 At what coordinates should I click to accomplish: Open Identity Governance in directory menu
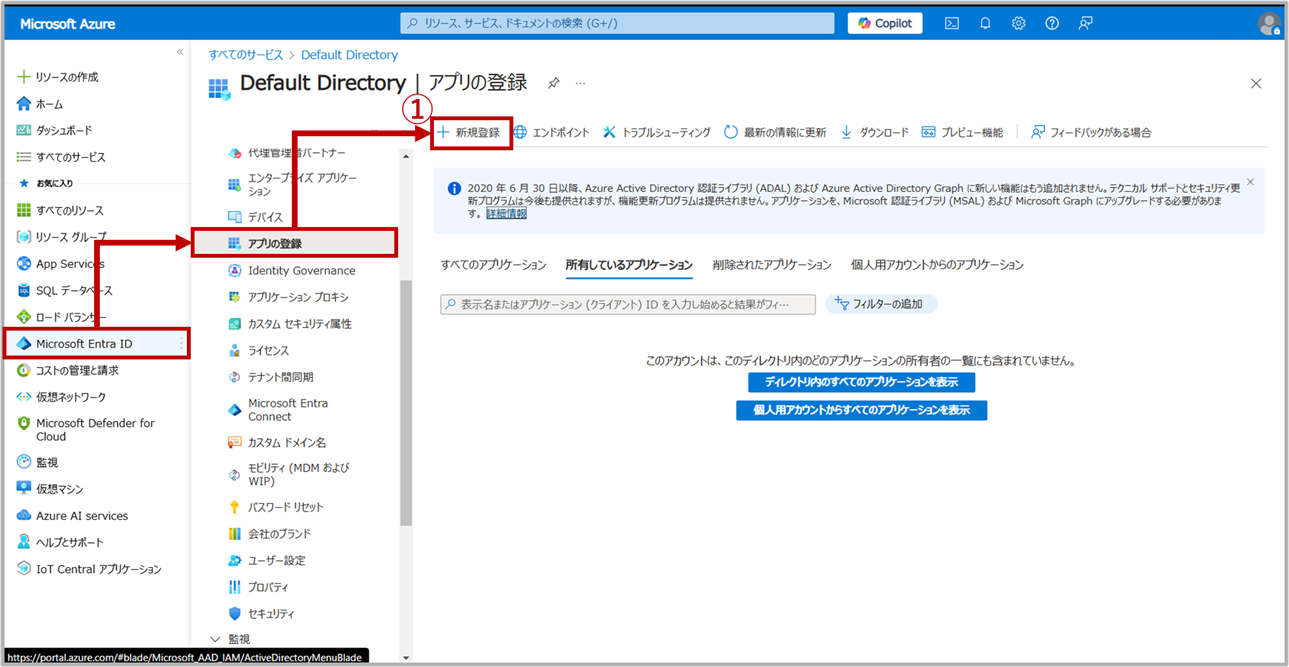[291, 270]
